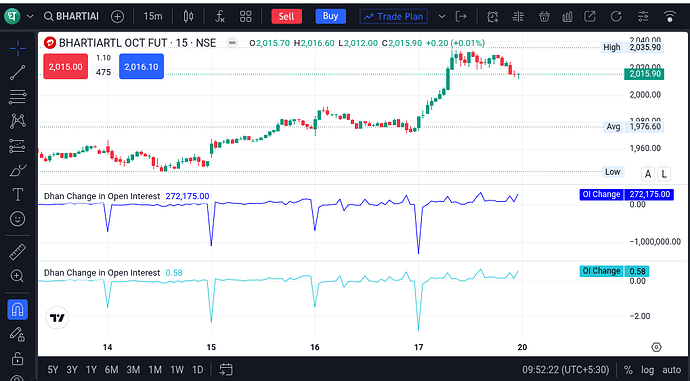Click the High 2,035.90 price label
Screen dimensions: 690x381
(633, 48)
